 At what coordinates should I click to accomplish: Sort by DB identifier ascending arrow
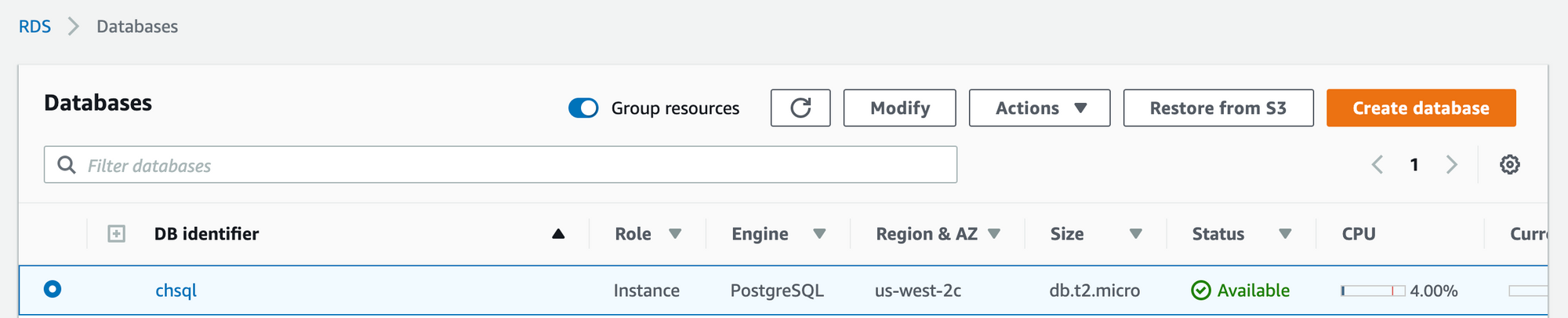558,234
